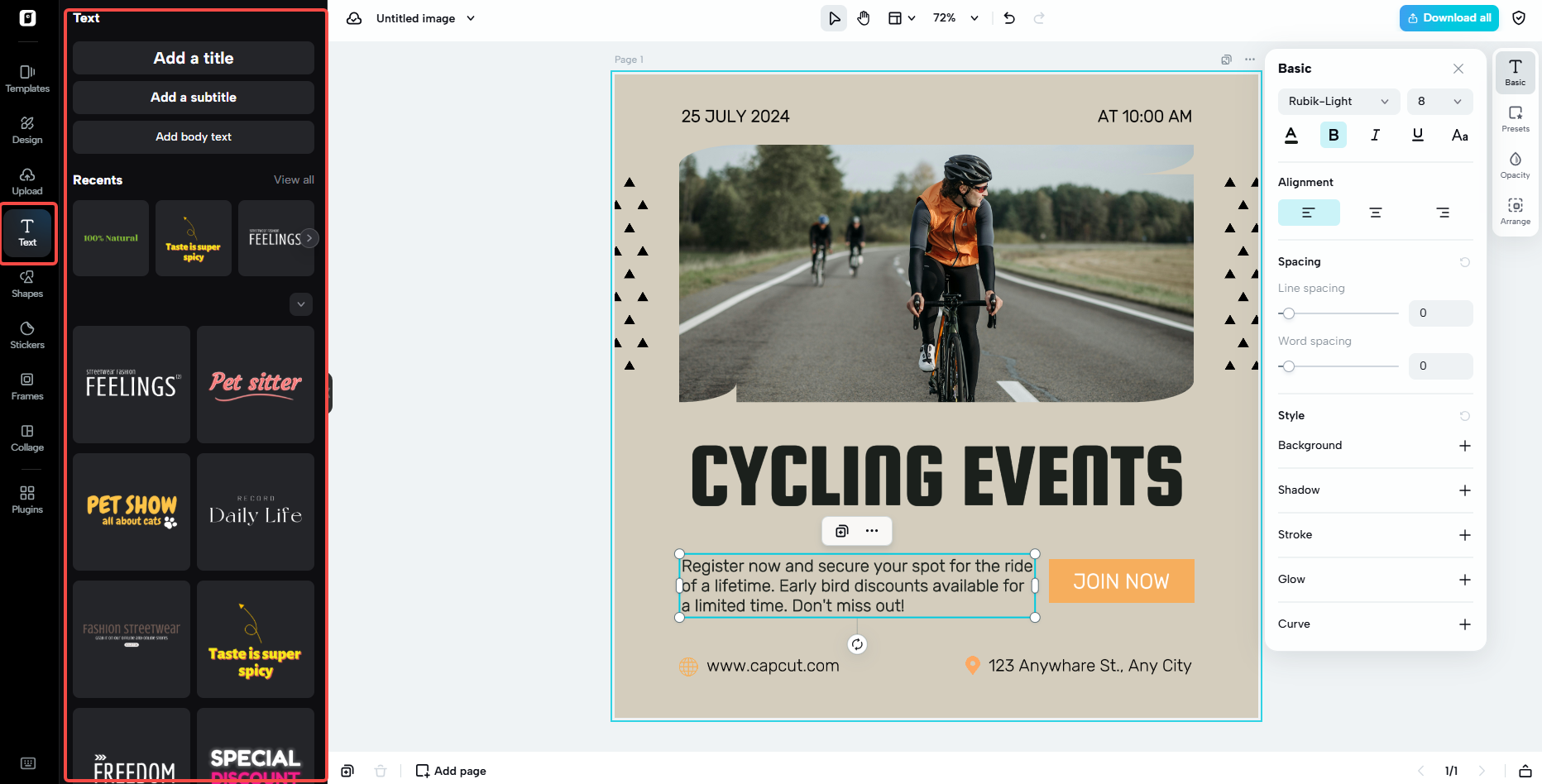Set text alignment to left
1542x784 pixels.
(x=1309, y=213)
